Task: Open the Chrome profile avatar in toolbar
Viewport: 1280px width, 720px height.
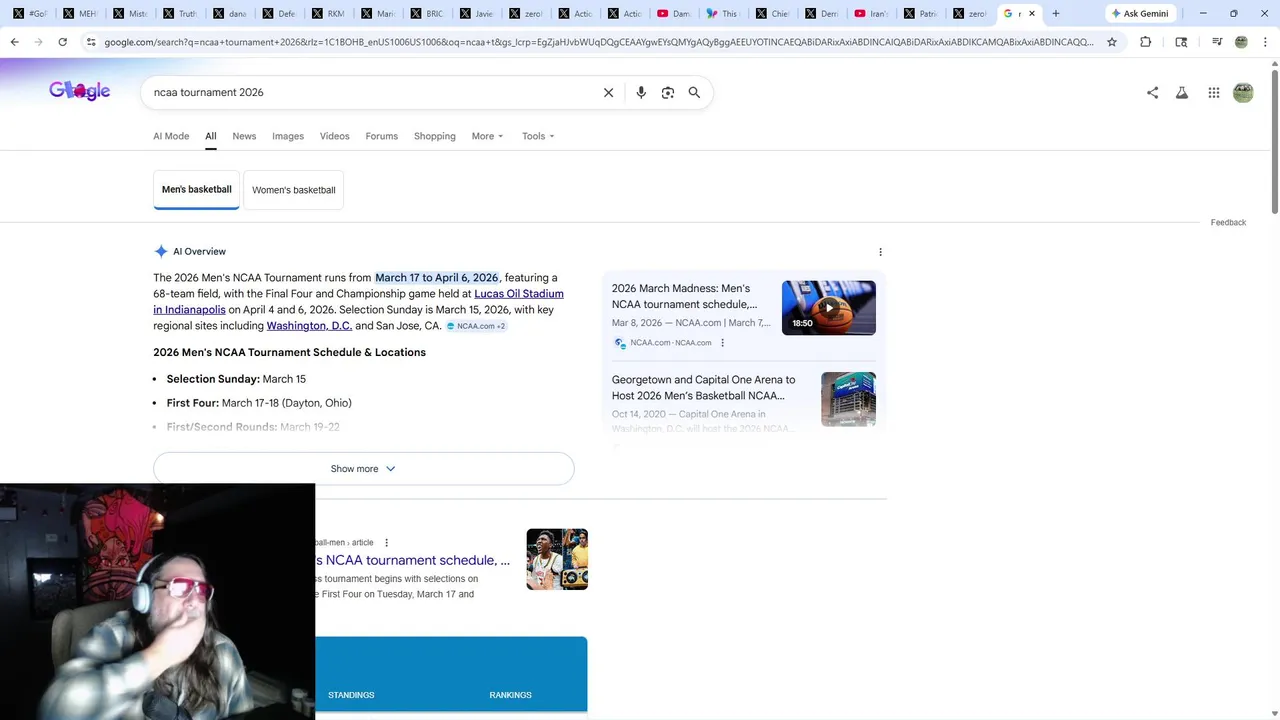Action: click(1241, 42)
